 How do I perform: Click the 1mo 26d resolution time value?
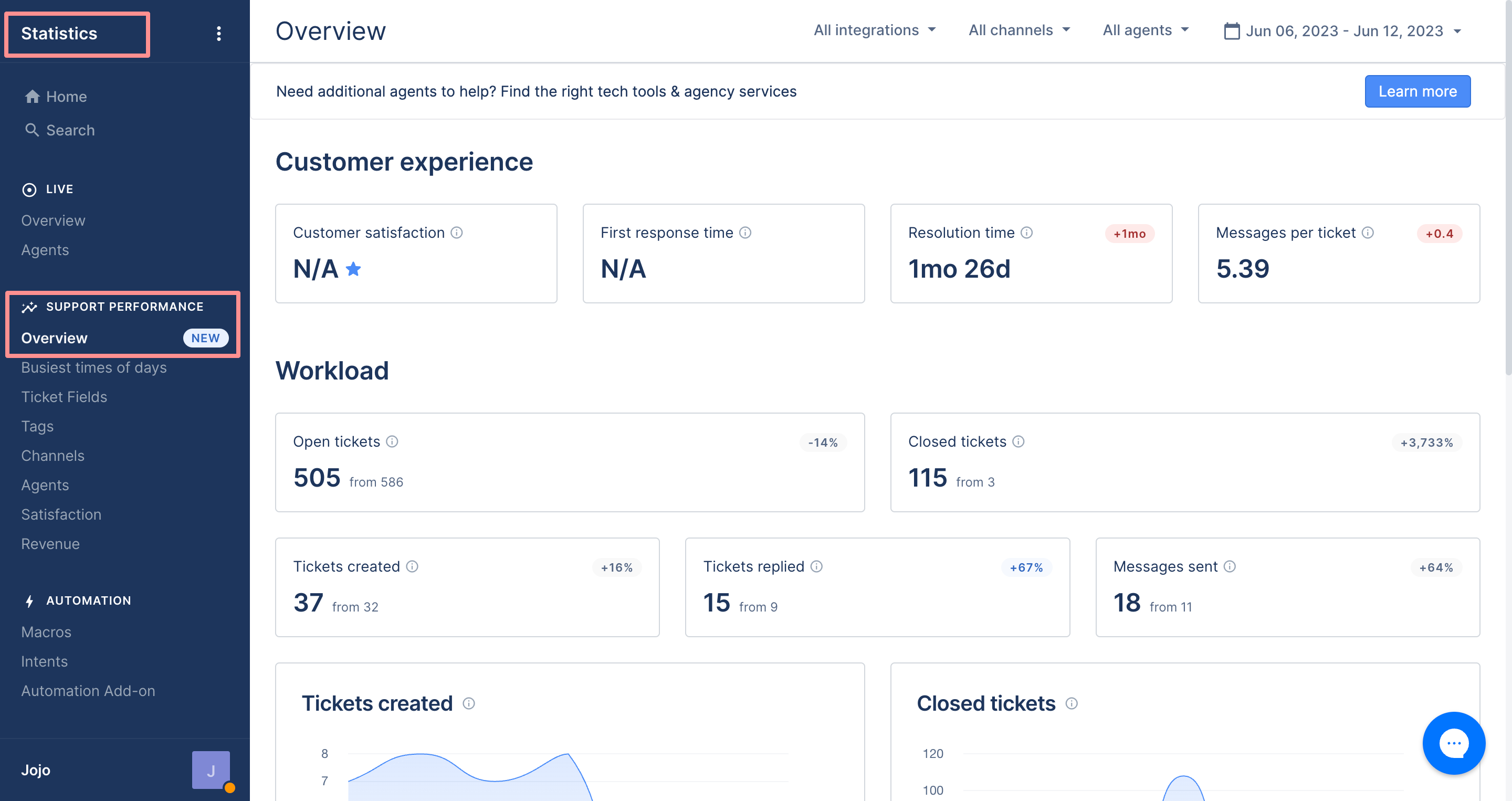959,269
